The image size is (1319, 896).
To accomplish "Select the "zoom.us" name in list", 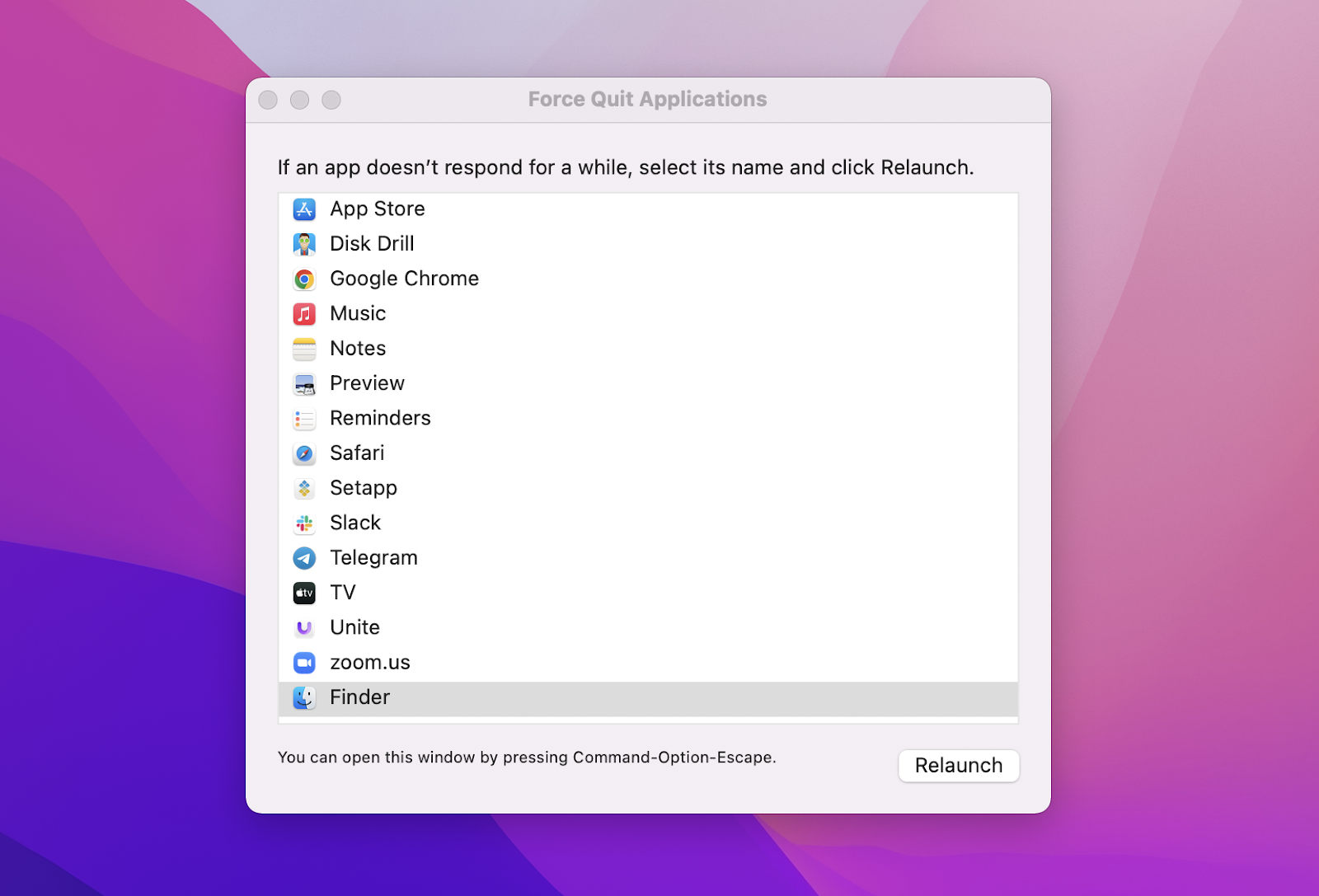I will (x=369, y=663).
